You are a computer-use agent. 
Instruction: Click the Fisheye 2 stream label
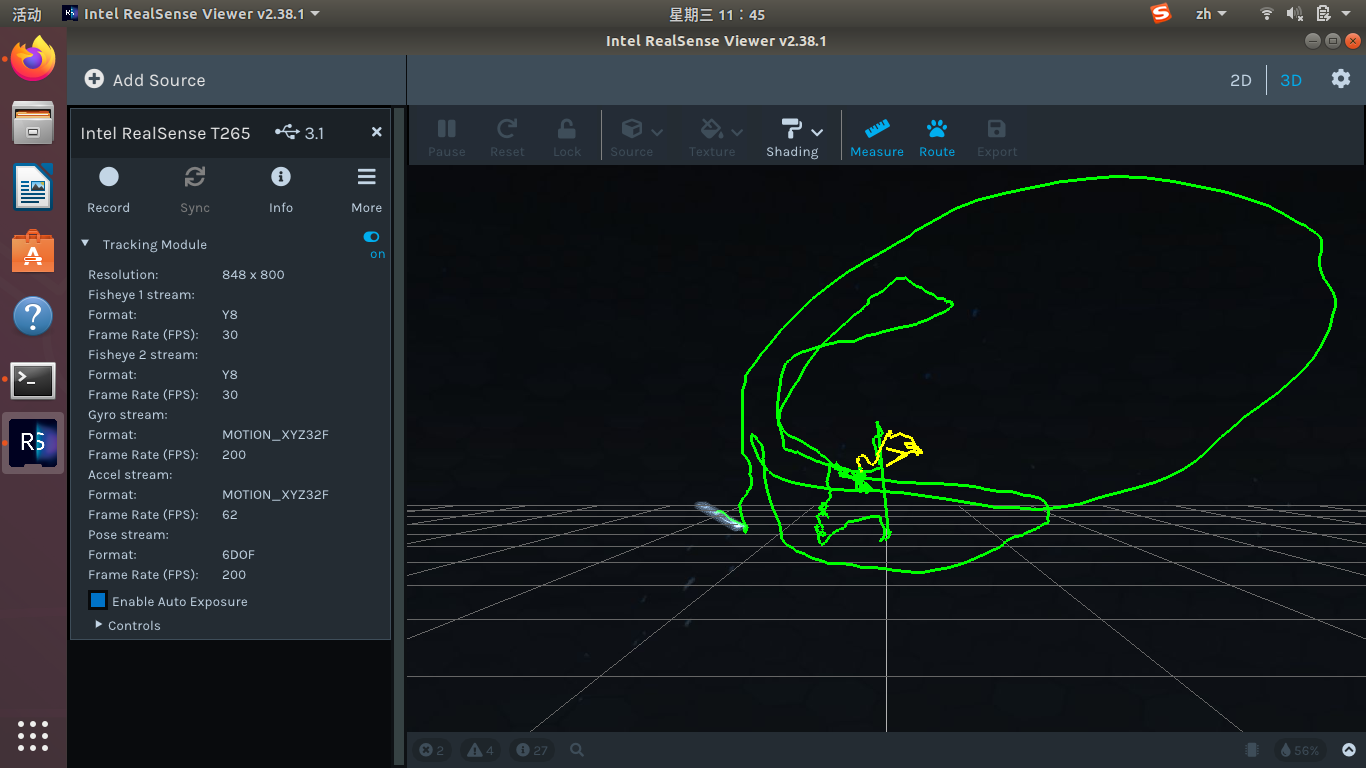coord(143,354)
